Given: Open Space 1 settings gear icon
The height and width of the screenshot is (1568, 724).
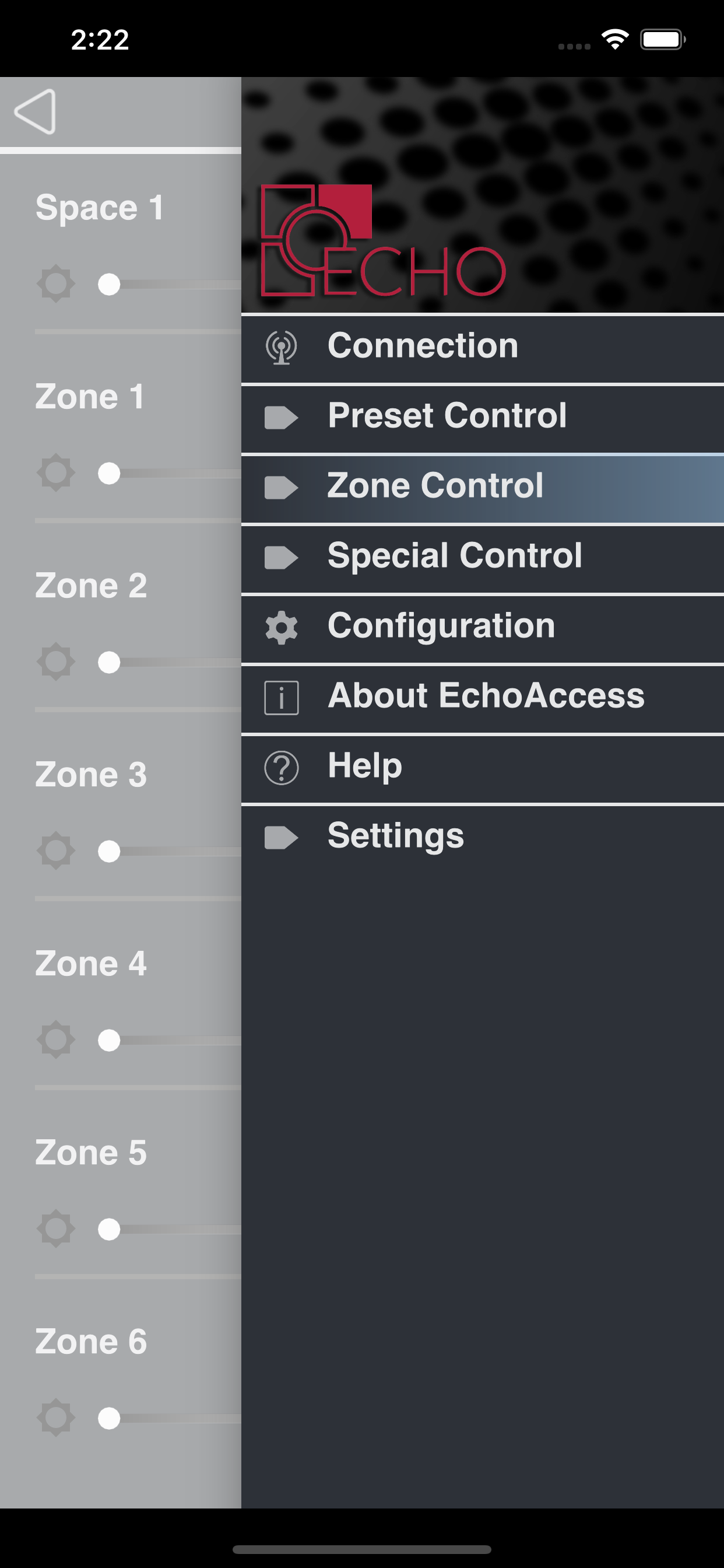Looking at the screenshot, I should (x=56, y=285).
